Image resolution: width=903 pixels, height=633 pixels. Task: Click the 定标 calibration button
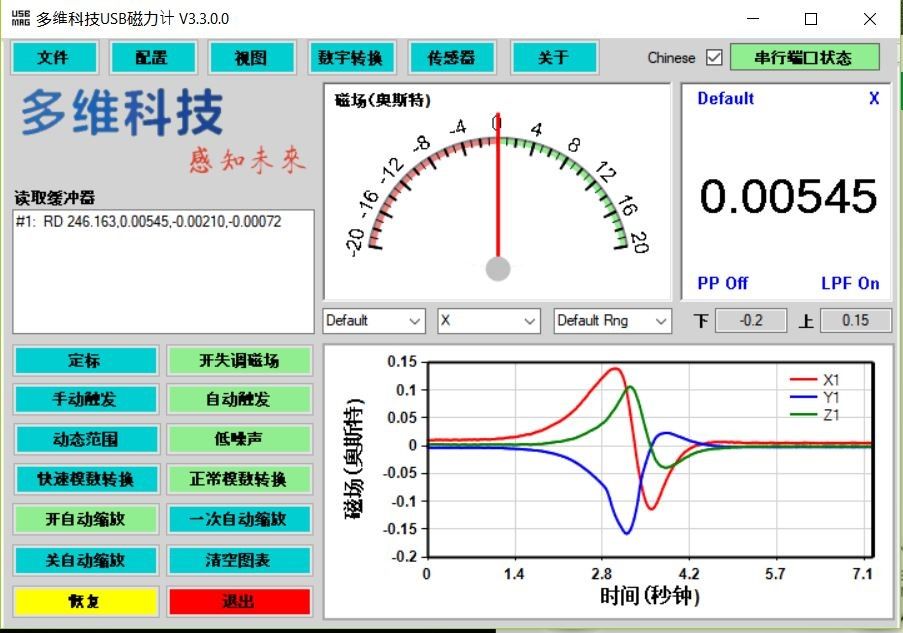(85, 360)
